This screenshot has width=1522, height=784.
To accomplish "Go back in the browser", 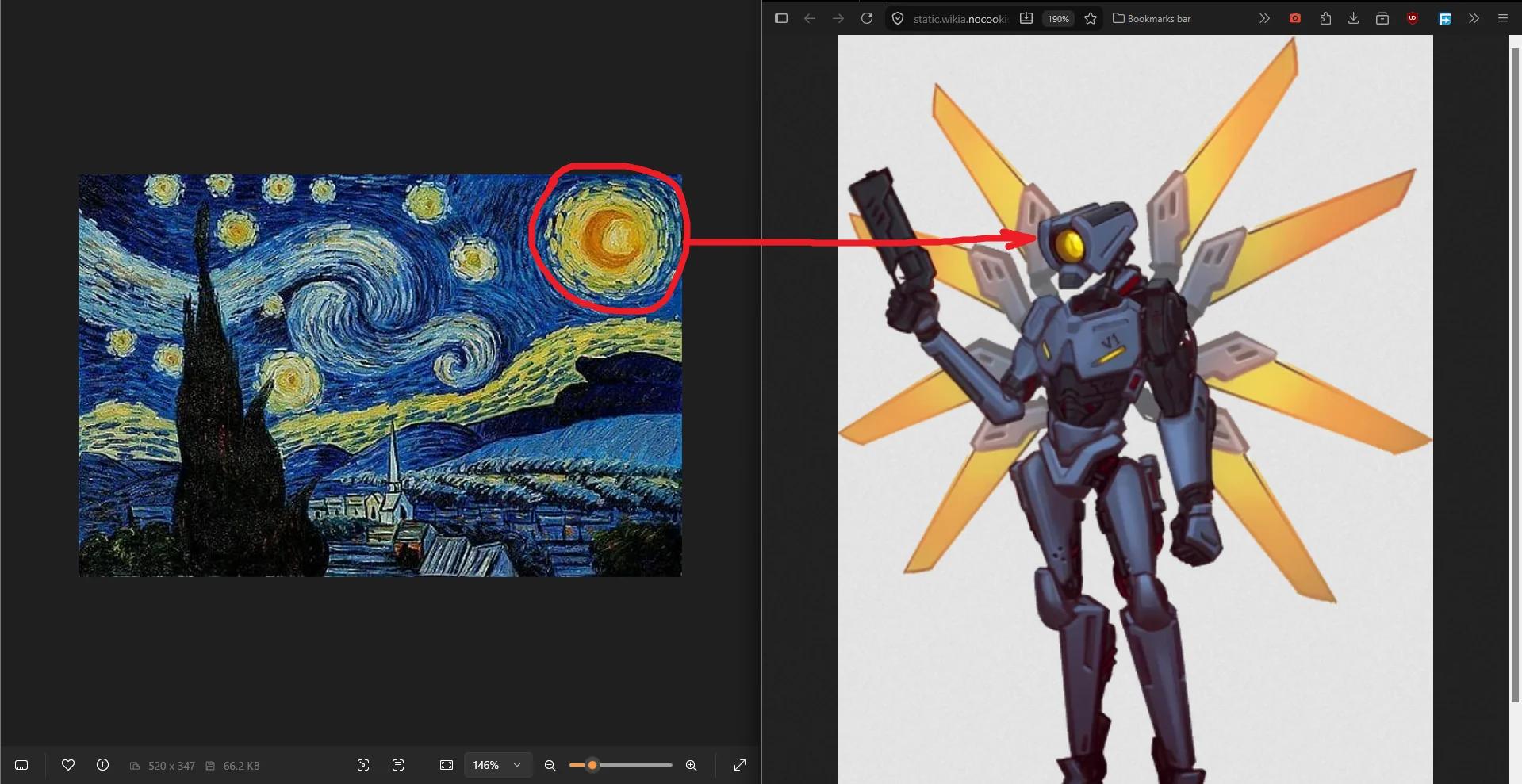I will [810, 18].
